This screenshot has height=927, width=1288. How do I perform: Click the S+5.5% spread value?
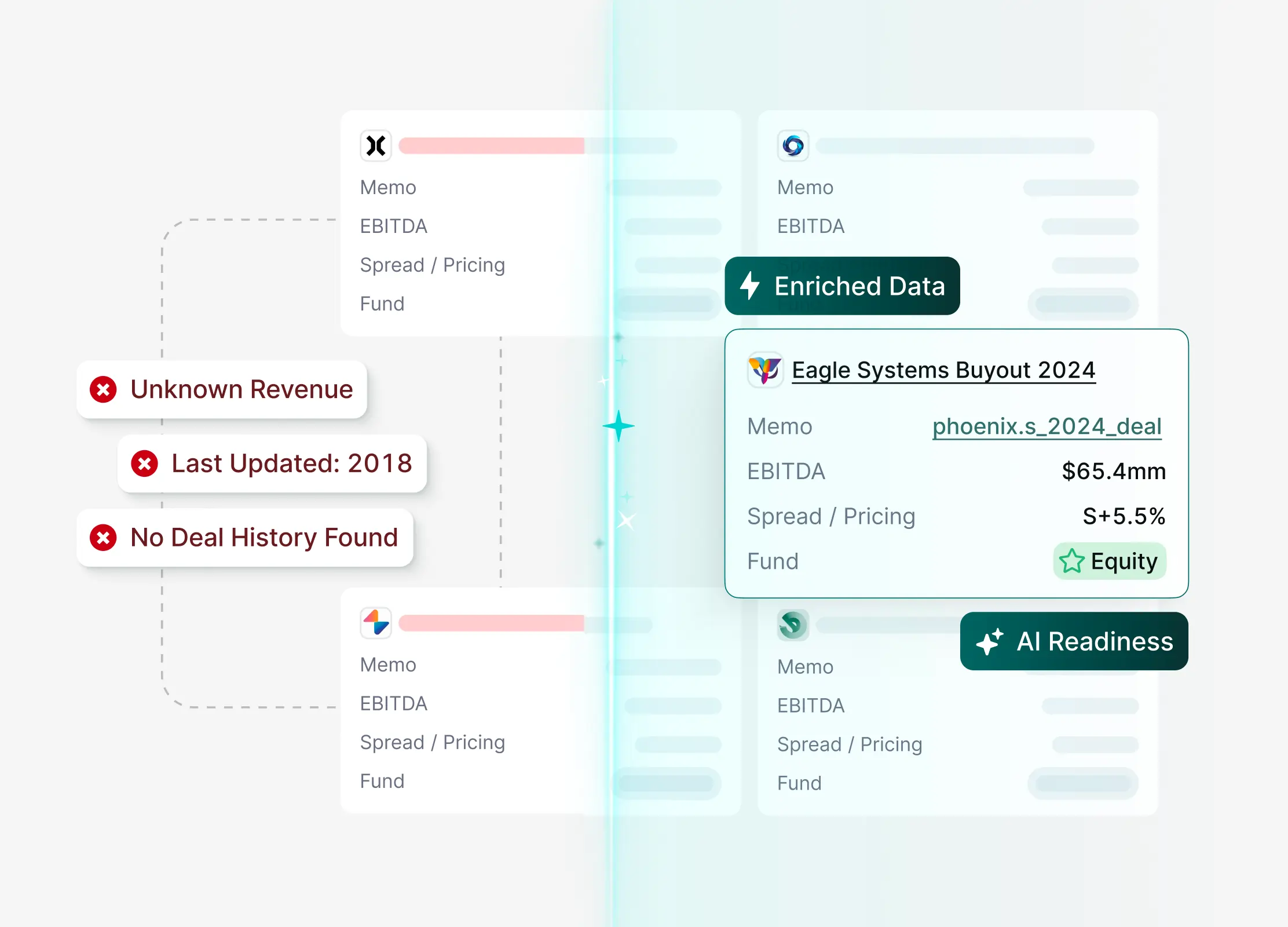click(1124, 516)
